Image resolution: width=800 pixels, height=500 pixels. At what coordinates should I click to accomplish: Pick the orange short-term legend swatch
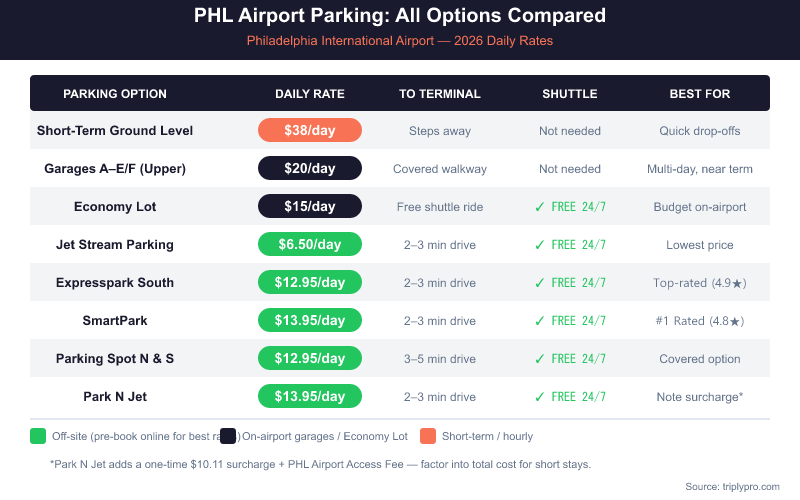427,435
